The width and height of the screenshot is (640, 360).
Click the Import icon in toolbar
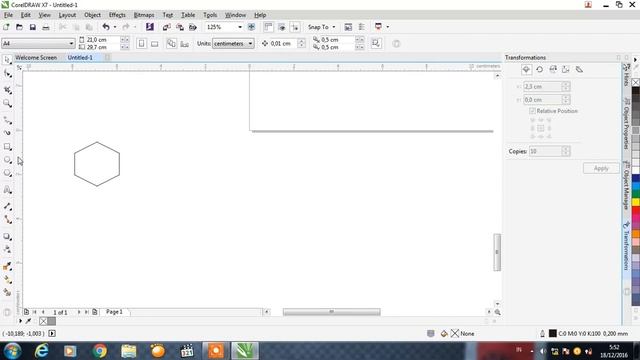(x=167, y=27)
